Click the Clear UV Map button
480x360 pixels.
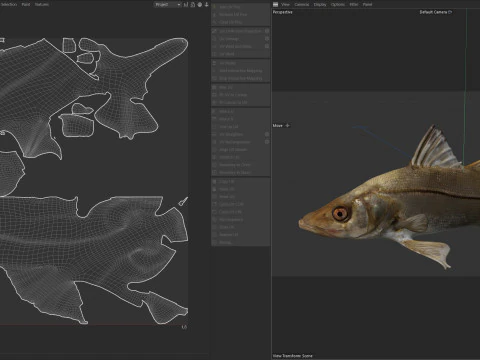coord(240,22)
